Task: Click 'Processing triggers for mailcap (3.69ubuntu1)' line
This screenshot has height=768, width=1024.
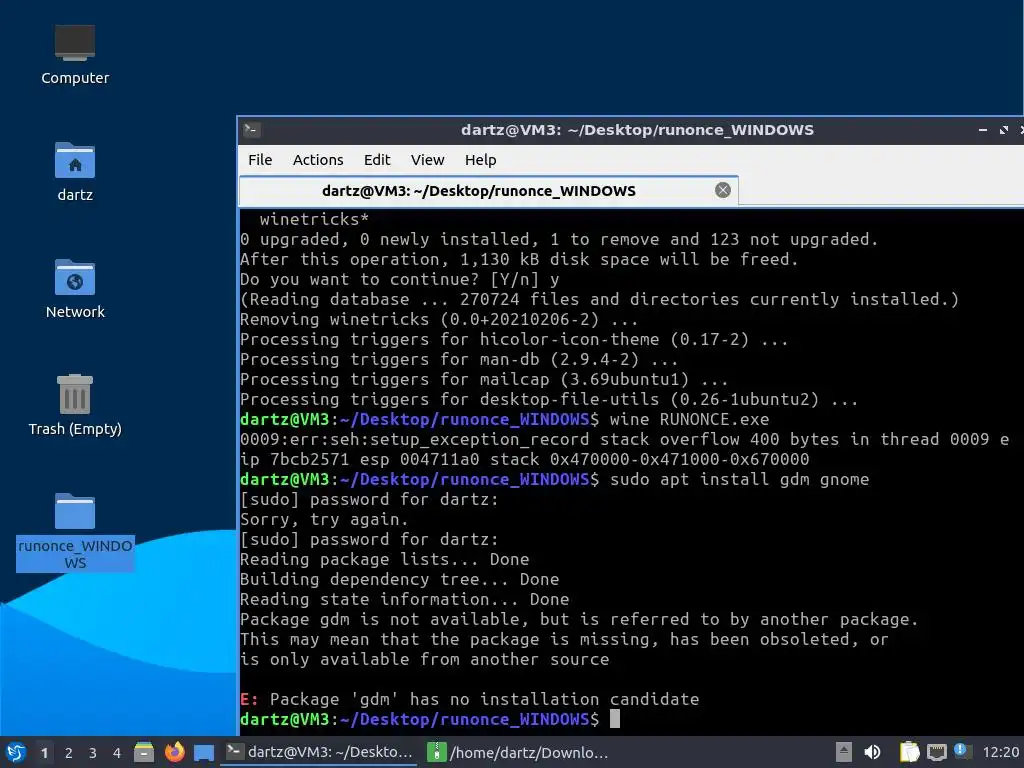Action: [x=484, y=379]
